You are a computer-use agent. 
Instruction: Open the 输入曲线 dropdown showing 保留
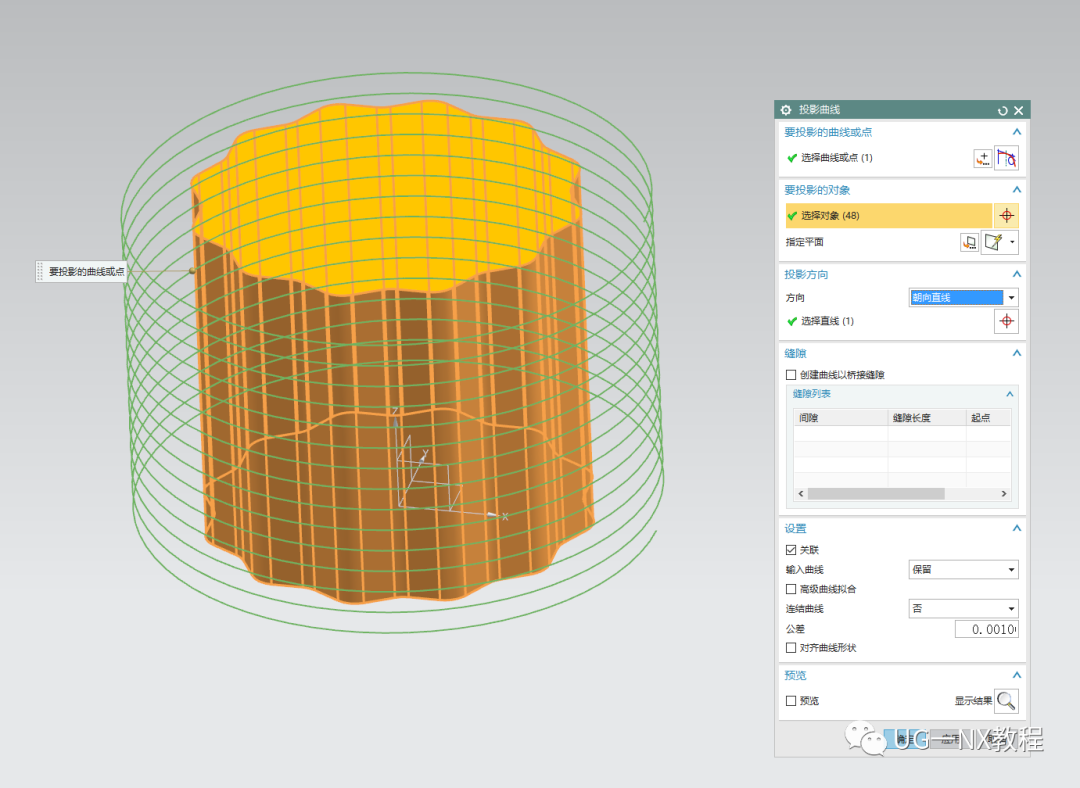point(964,570)
